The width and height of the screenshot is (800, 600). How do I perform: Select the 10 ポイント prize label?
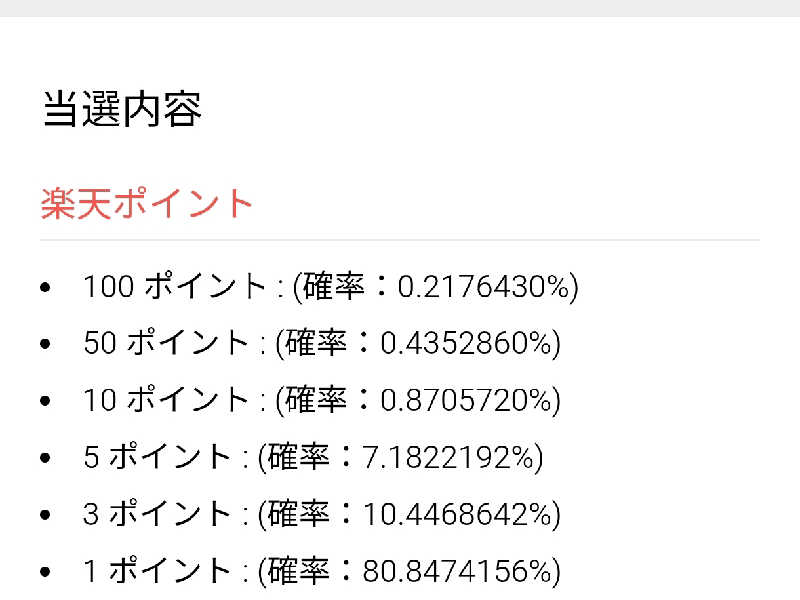tap(166, 401)
